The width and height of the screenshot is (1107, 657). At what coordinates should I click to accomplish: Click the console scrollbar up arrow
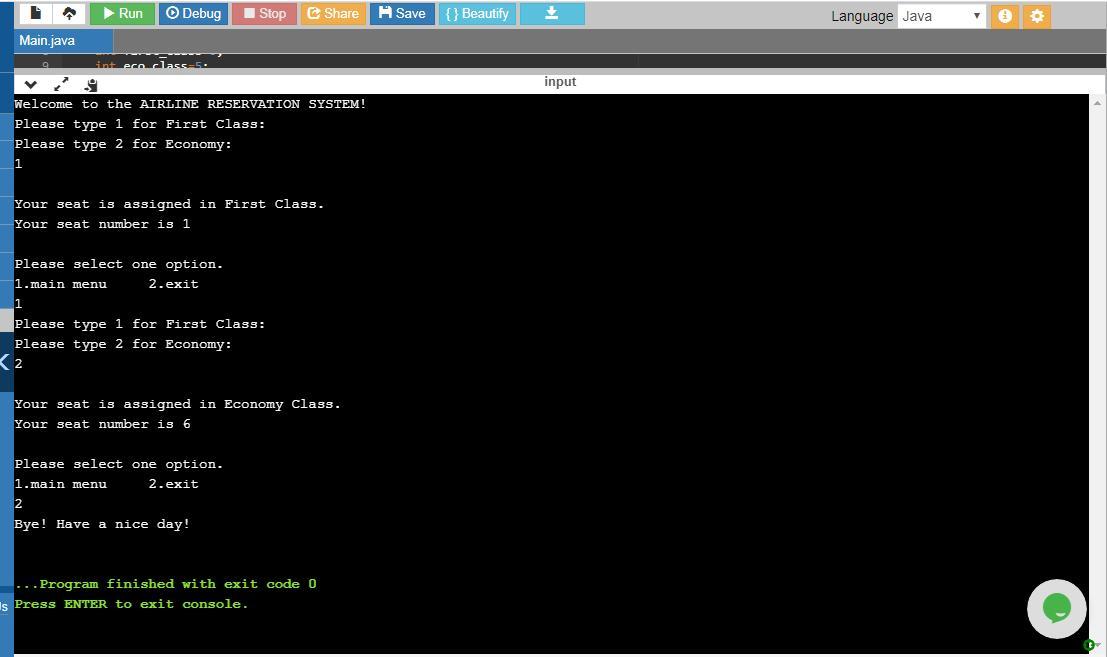click(1097, 103)
